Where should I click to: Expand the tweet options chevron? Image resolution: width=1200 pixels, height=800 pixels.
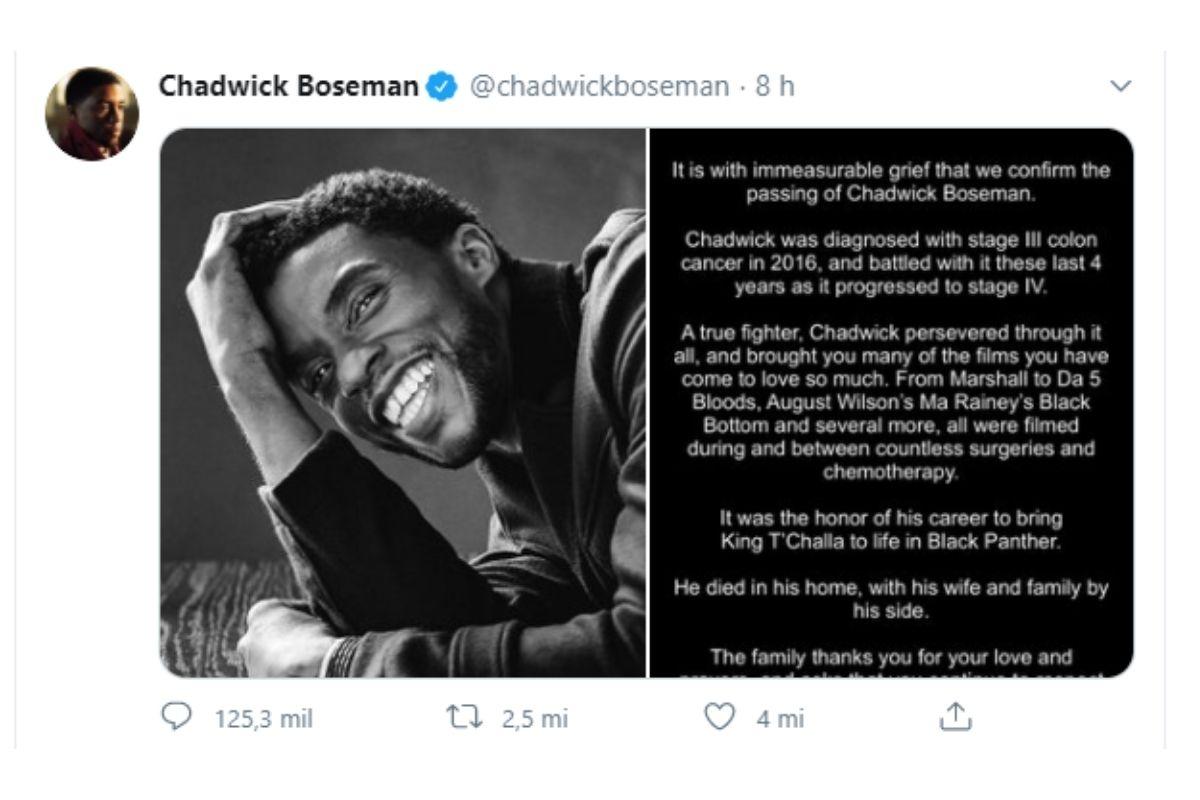[x=1121, y=86]
